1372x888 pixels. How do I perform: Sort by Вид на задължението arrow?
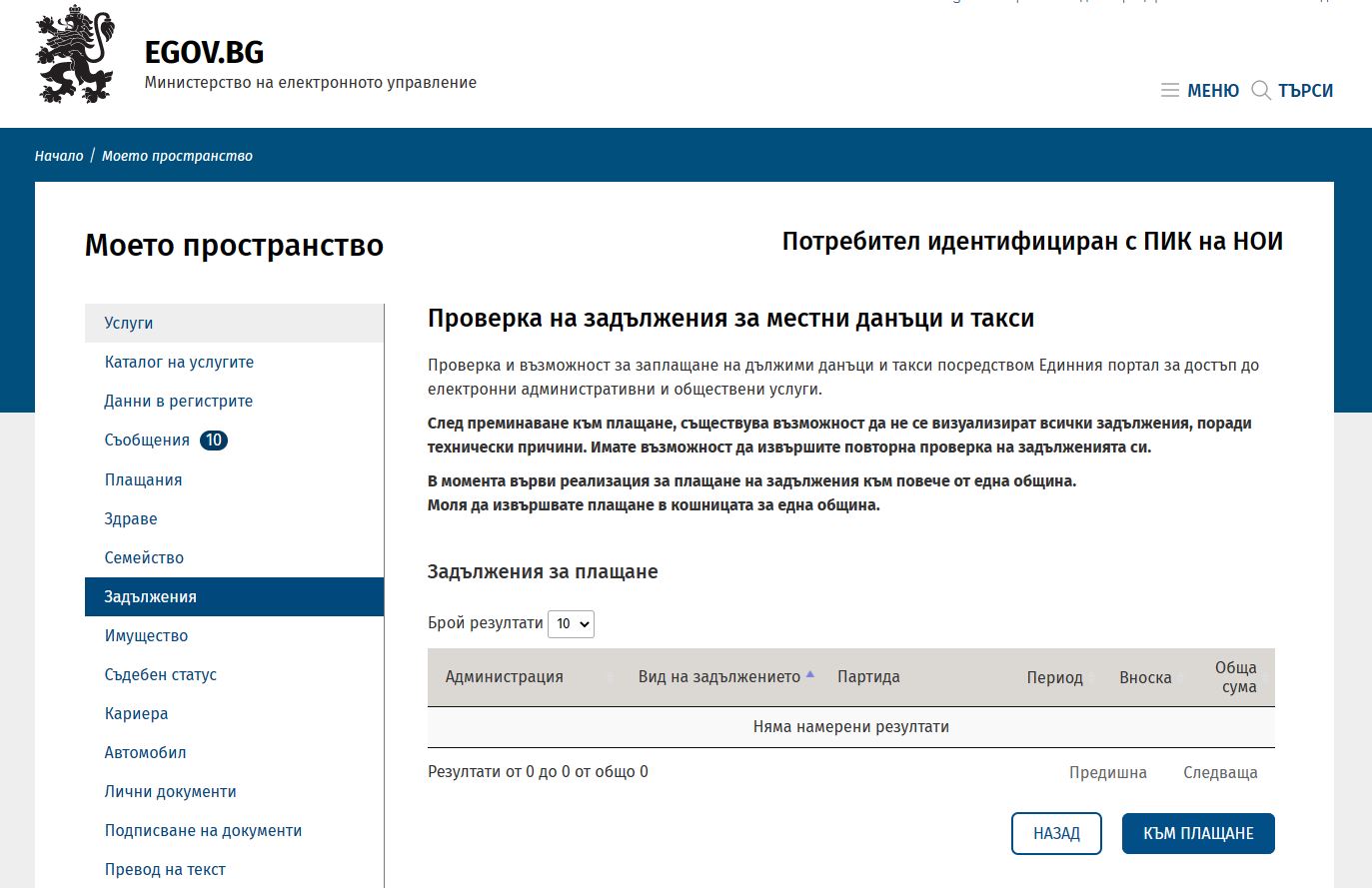810,675
